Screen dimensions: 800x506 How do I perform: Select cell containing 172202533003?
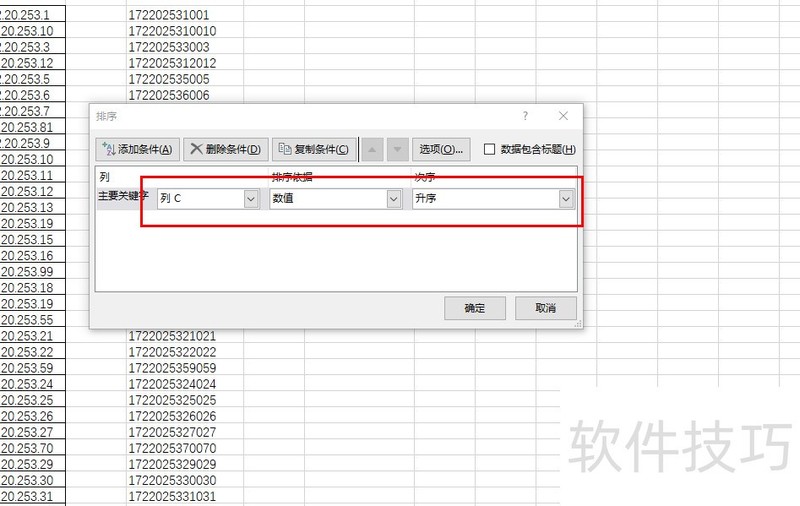[x=185, y=47]
